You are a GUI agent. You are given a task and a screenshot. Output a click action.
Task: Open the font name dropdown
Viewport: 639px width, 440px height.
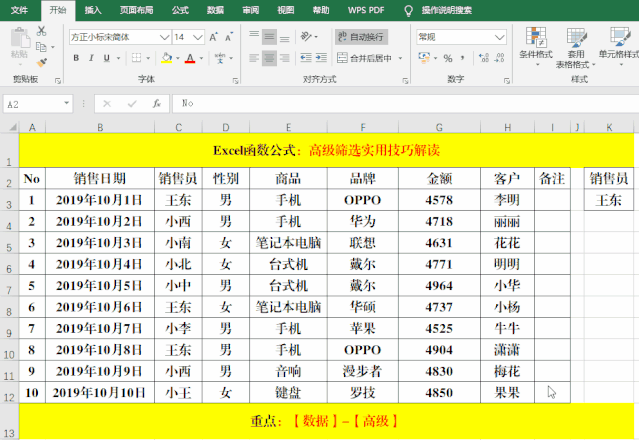tap(163, 36)
